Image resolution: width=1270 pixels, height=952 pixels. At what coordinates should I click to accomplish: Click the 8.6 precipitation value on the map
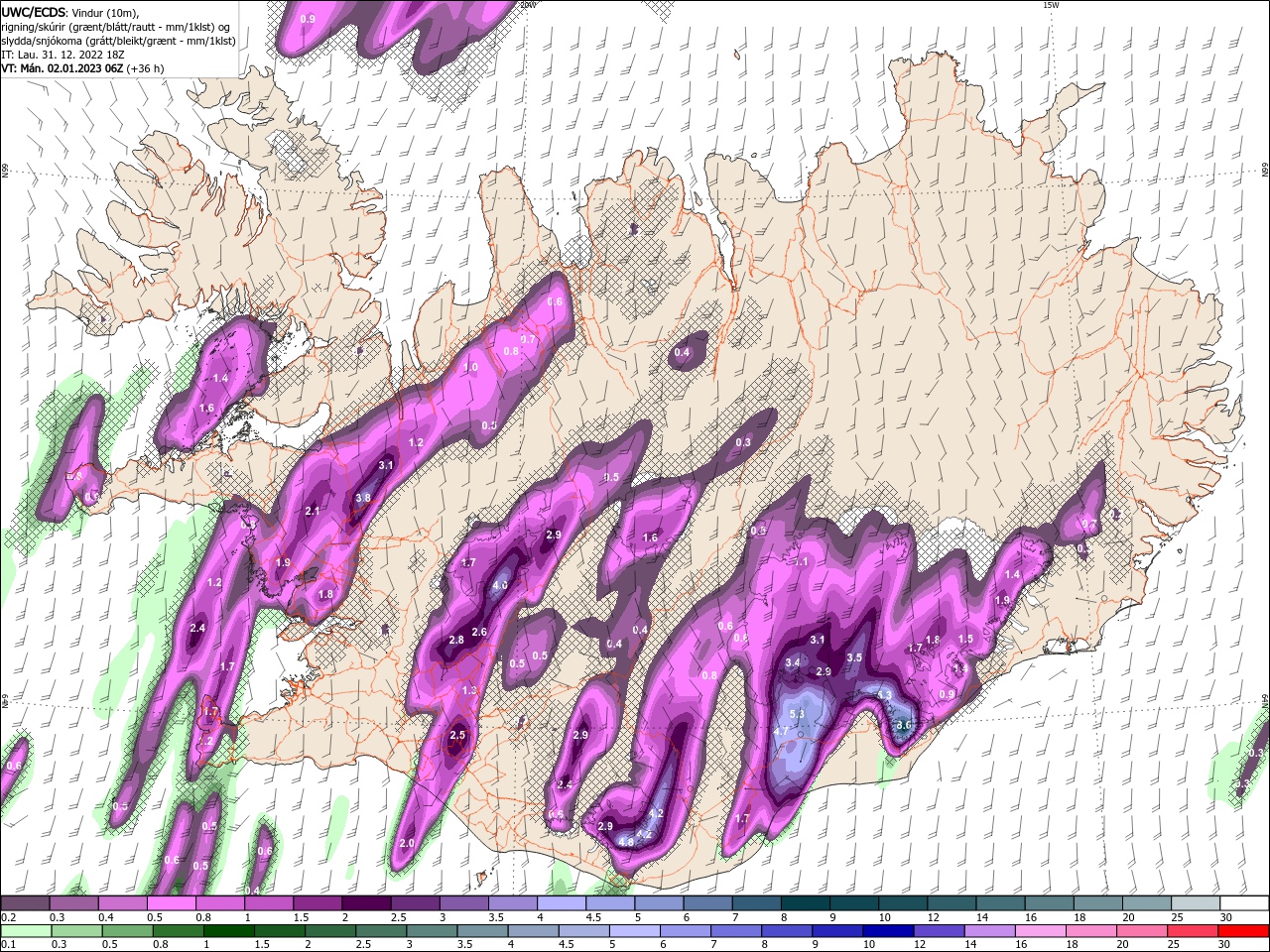pos(903,725)
